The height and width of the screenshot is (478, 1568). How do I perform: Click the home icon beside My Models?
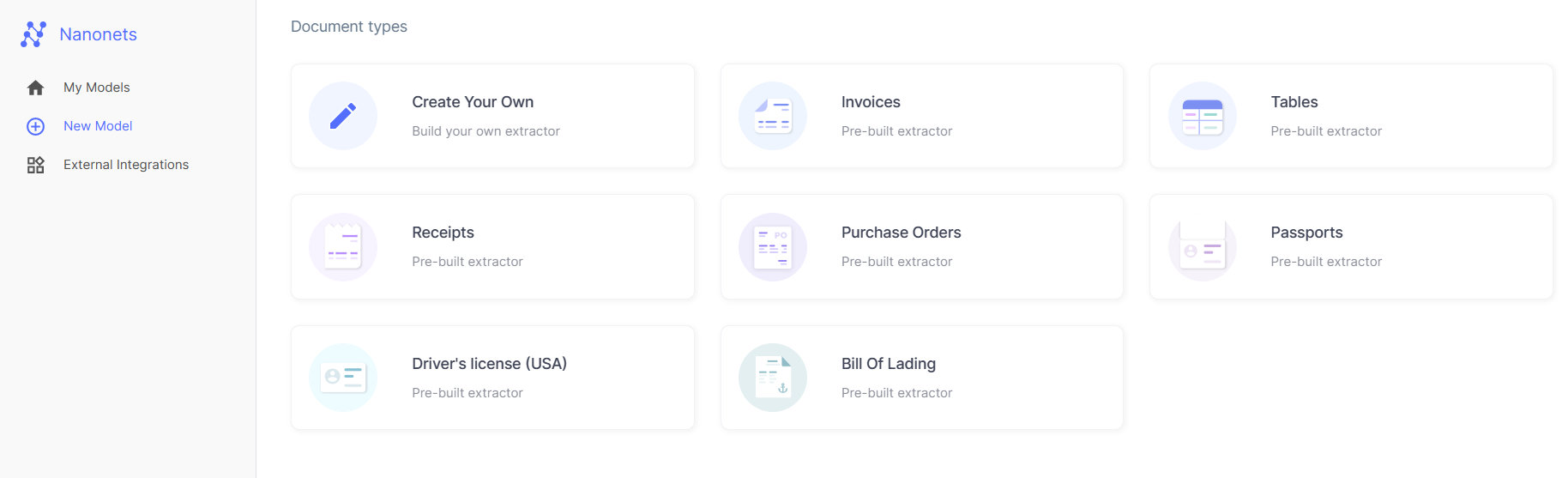tap(35, 88)
